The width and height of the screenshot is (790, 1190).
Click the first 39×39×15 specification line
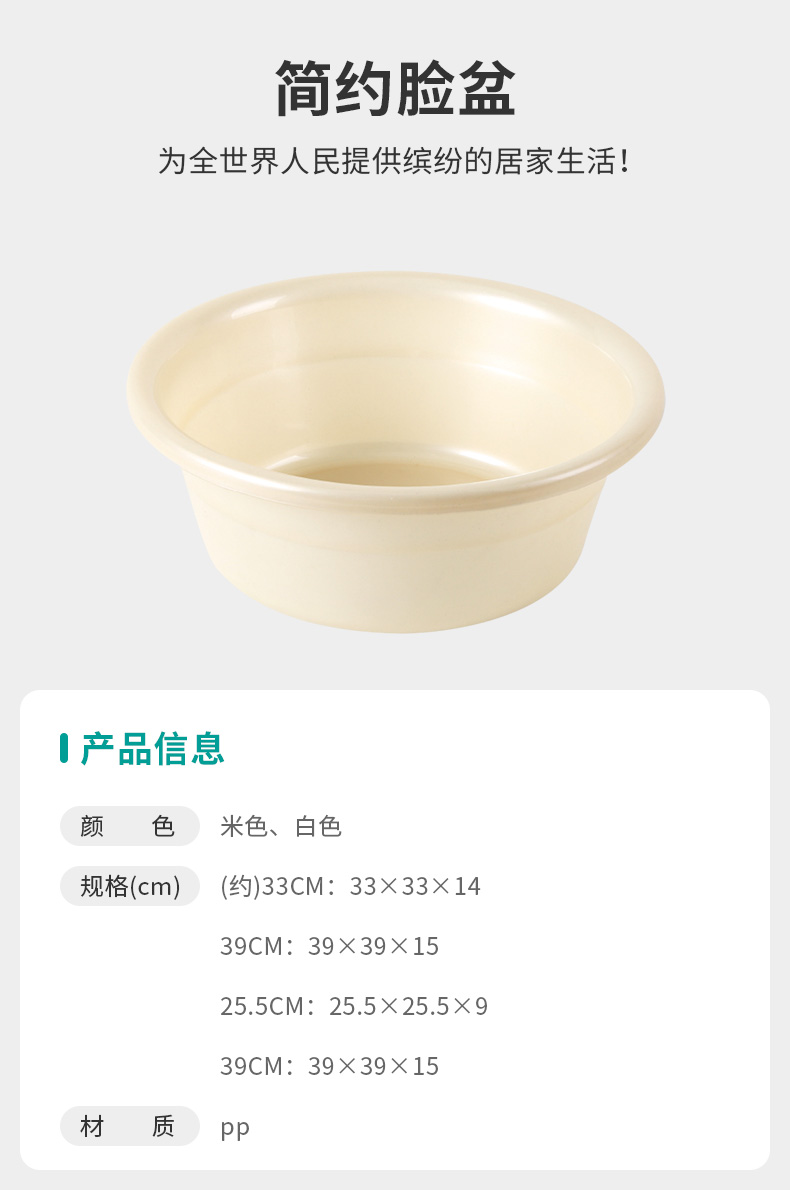tap(329, 946)
